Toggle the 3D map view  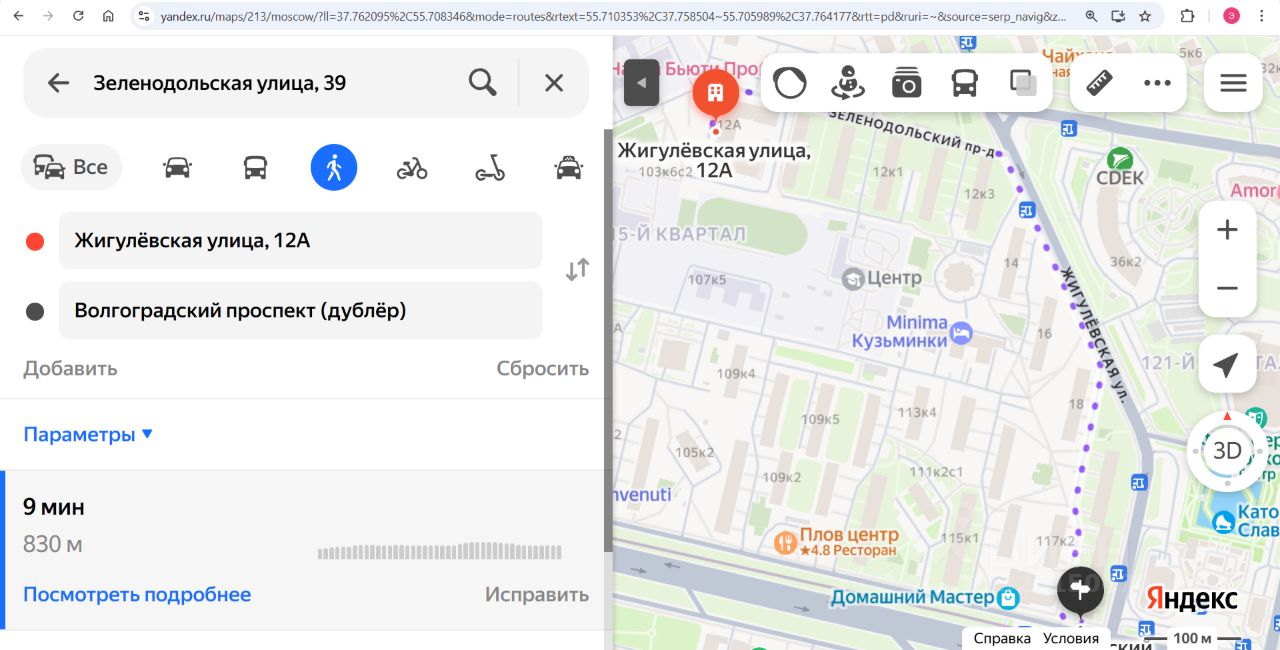click(1227, 450)
